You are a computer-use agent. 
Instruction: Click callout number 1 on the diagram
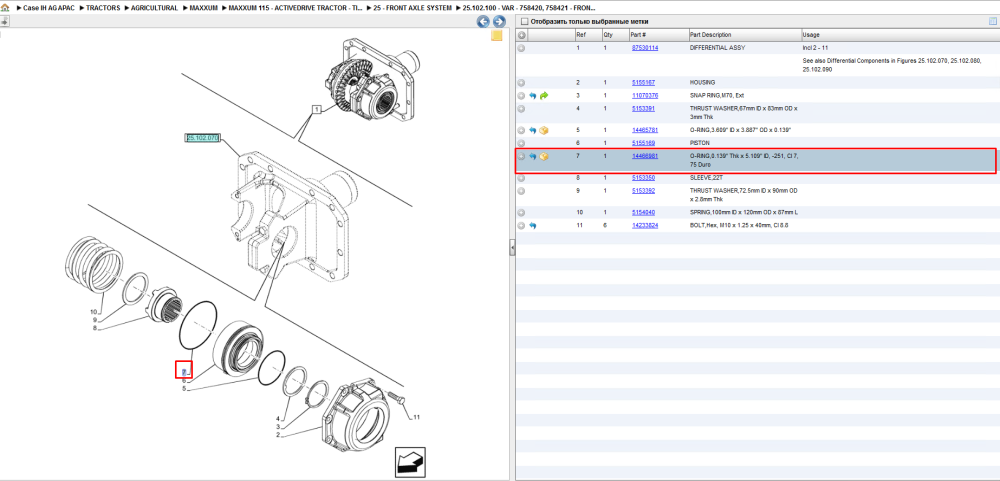click(x=315, y=110)
